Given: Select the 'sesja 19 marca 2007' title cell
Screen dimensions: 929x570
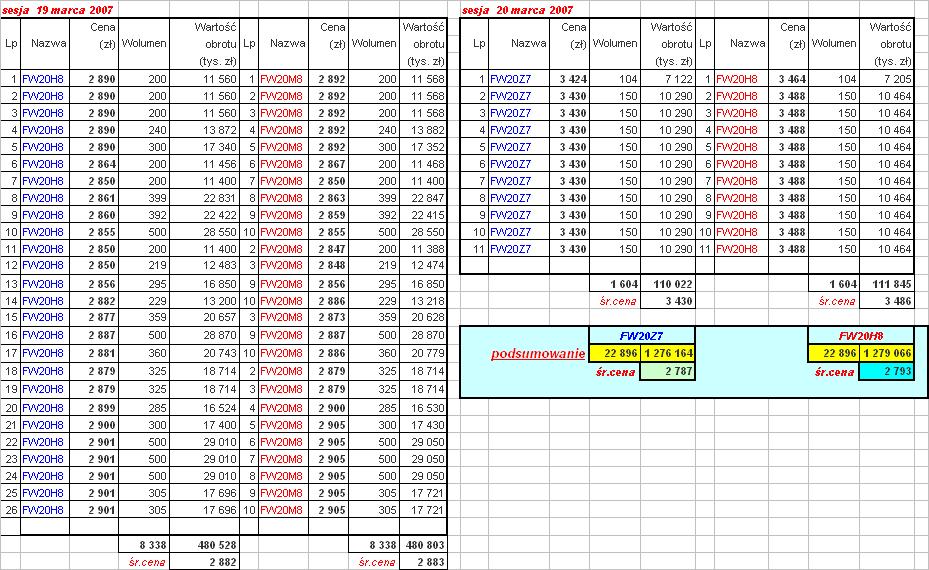Looking at the screenshot, I should [x=57, y=9].
